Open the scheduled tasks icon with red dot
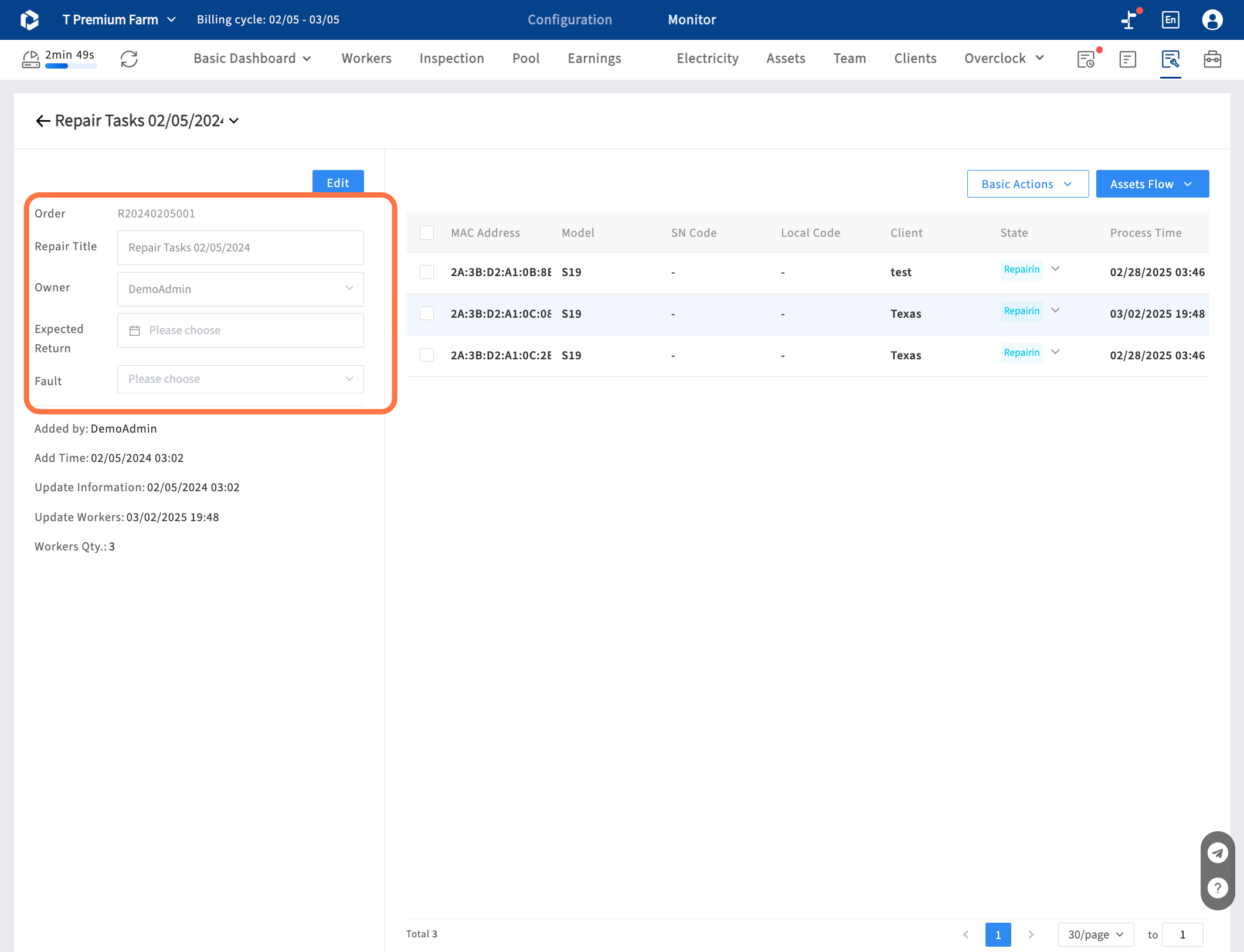This screenshot has height=952, width=1244. coord(1086,59)
